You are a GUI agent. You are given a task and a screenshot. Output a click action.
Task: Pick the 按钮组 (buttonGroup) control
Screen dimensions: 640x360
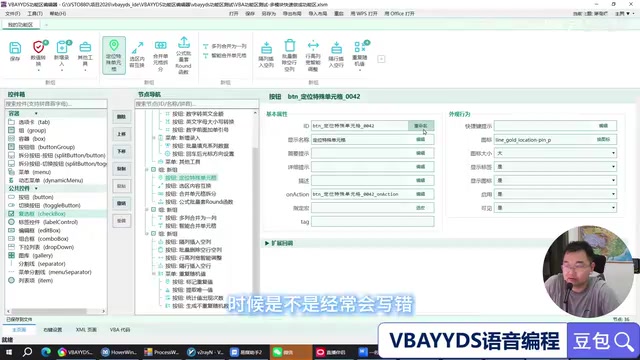[x=42, y=147]
